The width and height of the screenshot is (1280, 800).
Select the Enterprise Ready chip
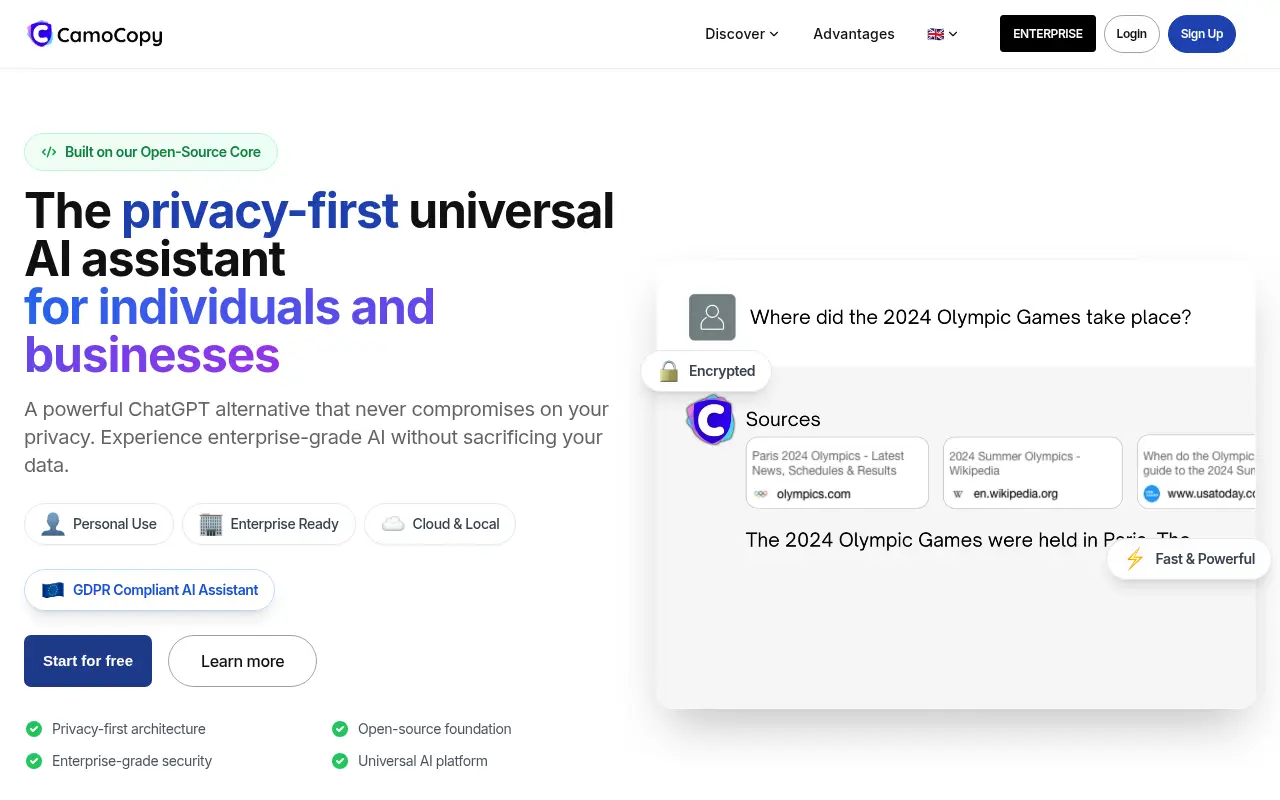coord(269,524)
